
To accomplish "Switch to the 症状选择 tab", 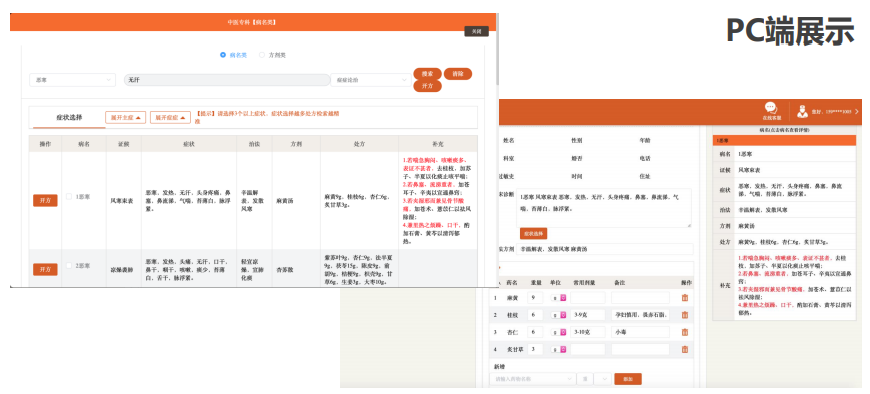I will [x=69, y=118].
